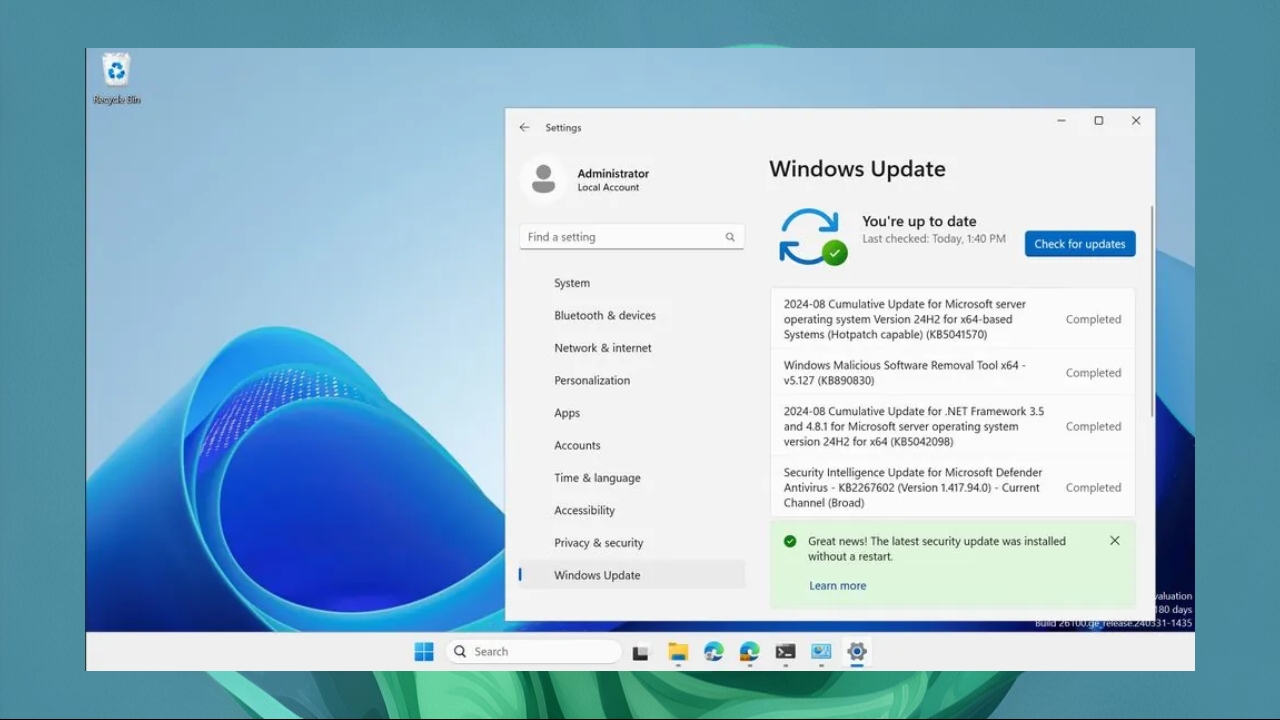
Task: Click the Check for updates button
Action: click(x=1080, y=244)
